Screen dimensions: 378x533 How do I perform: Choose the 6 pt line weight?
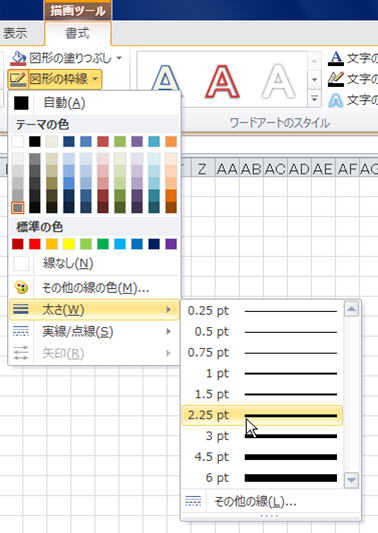[x=262, y=478]
